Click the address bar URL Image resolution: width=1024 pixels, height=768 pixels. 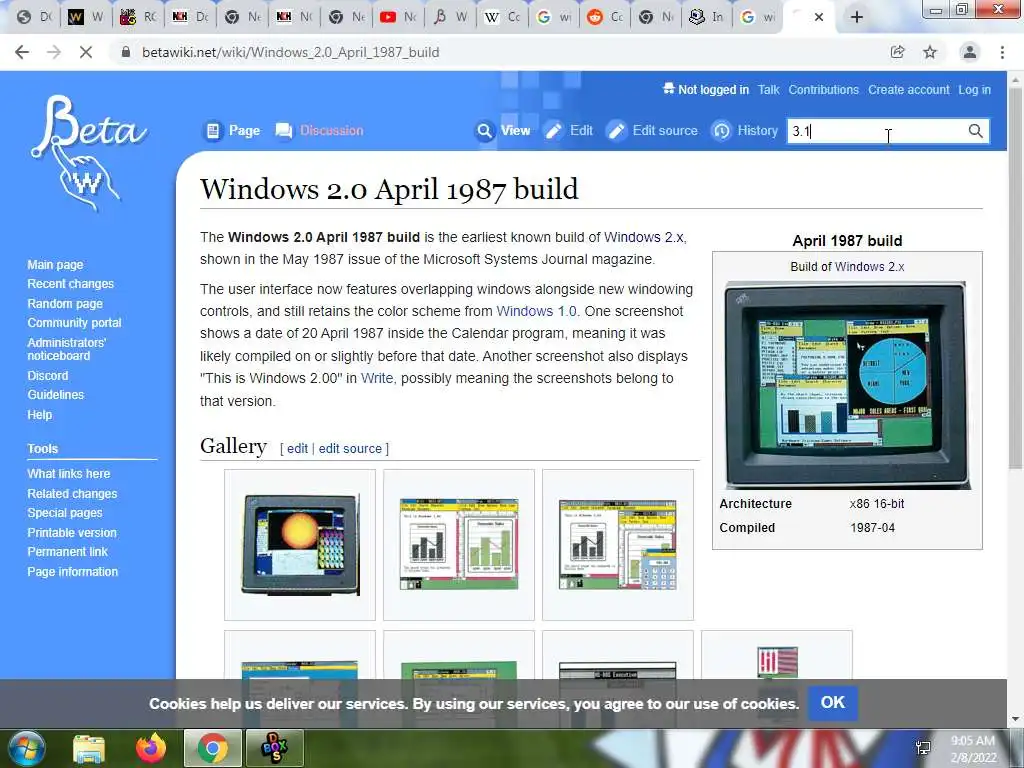[x=291, y=52]
